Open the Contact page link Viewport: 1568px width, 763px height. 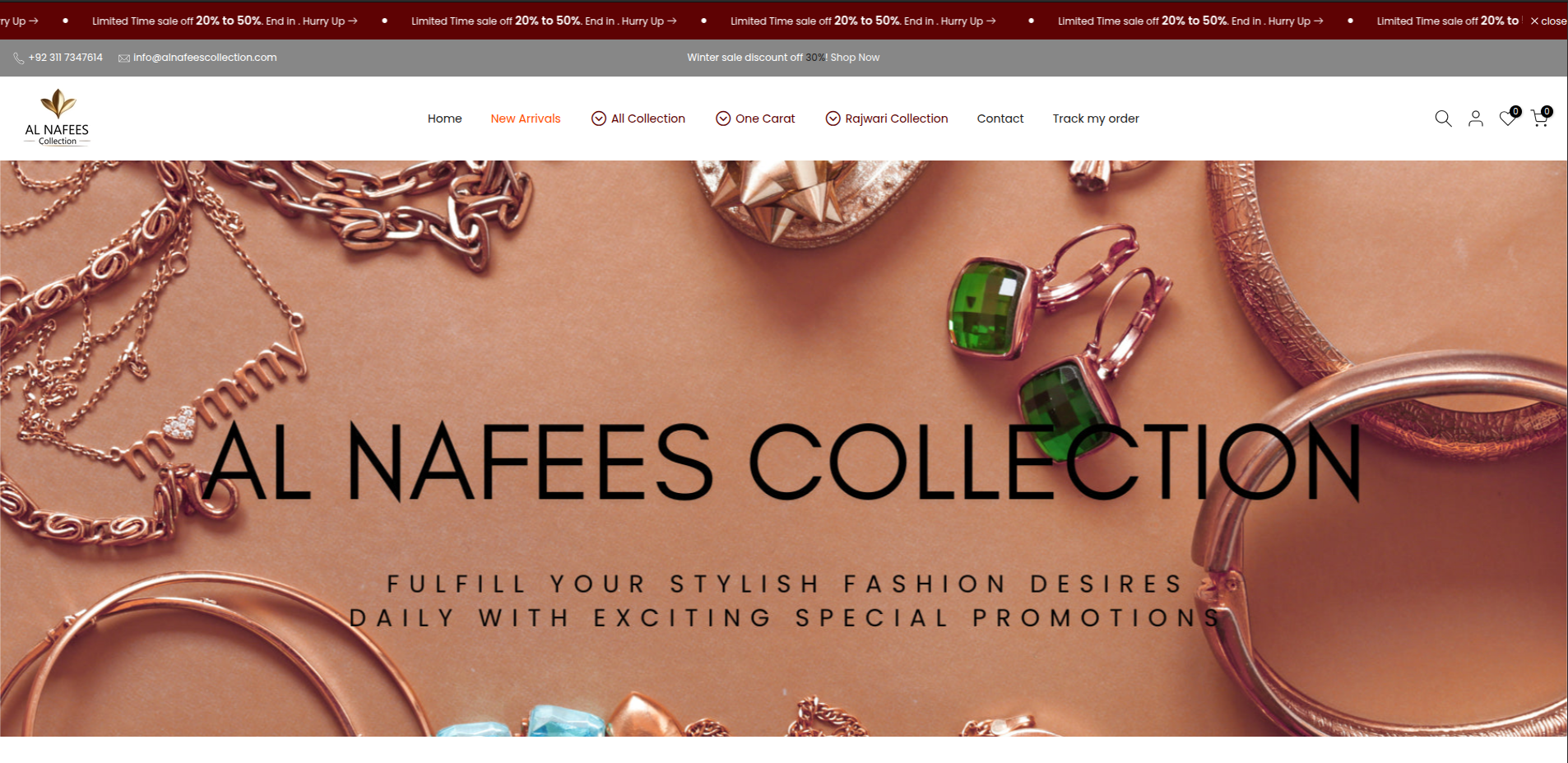point(1000,119)
